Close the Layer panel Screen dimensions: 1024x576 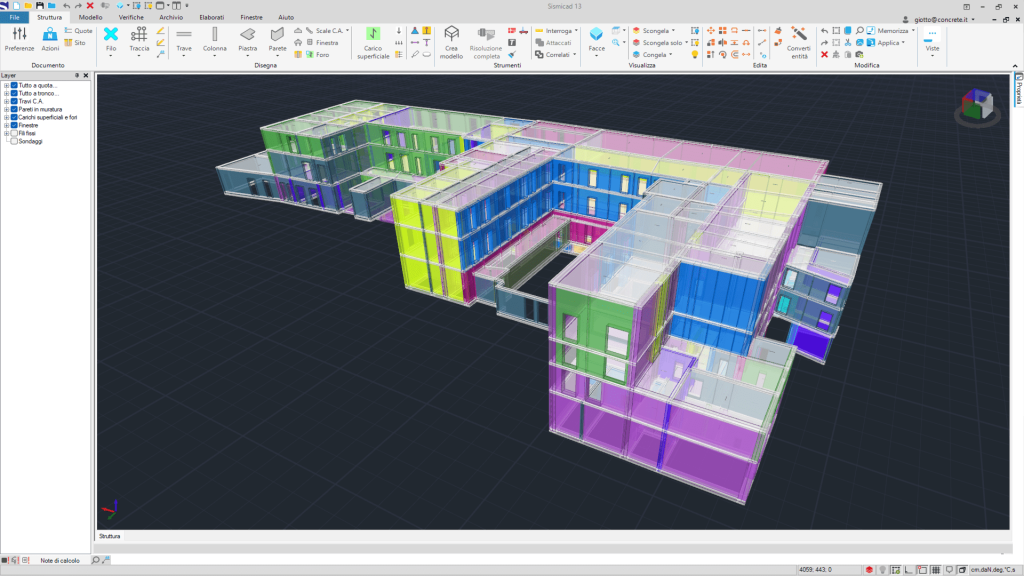coord(86,76)
